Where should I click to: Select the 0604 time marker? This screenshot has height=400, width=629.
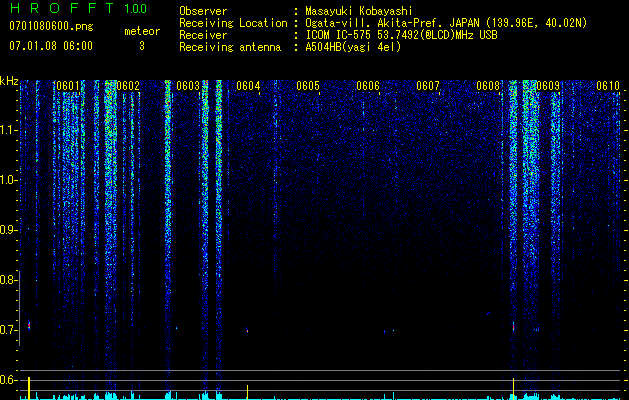point(248,86)
